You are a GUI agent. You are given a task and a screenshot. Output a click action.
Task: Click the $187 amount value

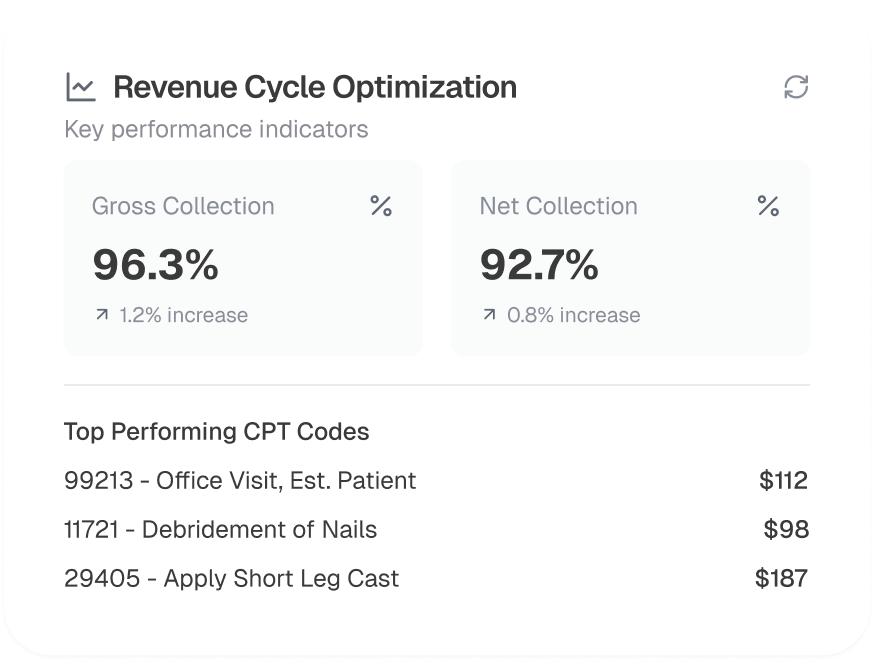[782, 578]
